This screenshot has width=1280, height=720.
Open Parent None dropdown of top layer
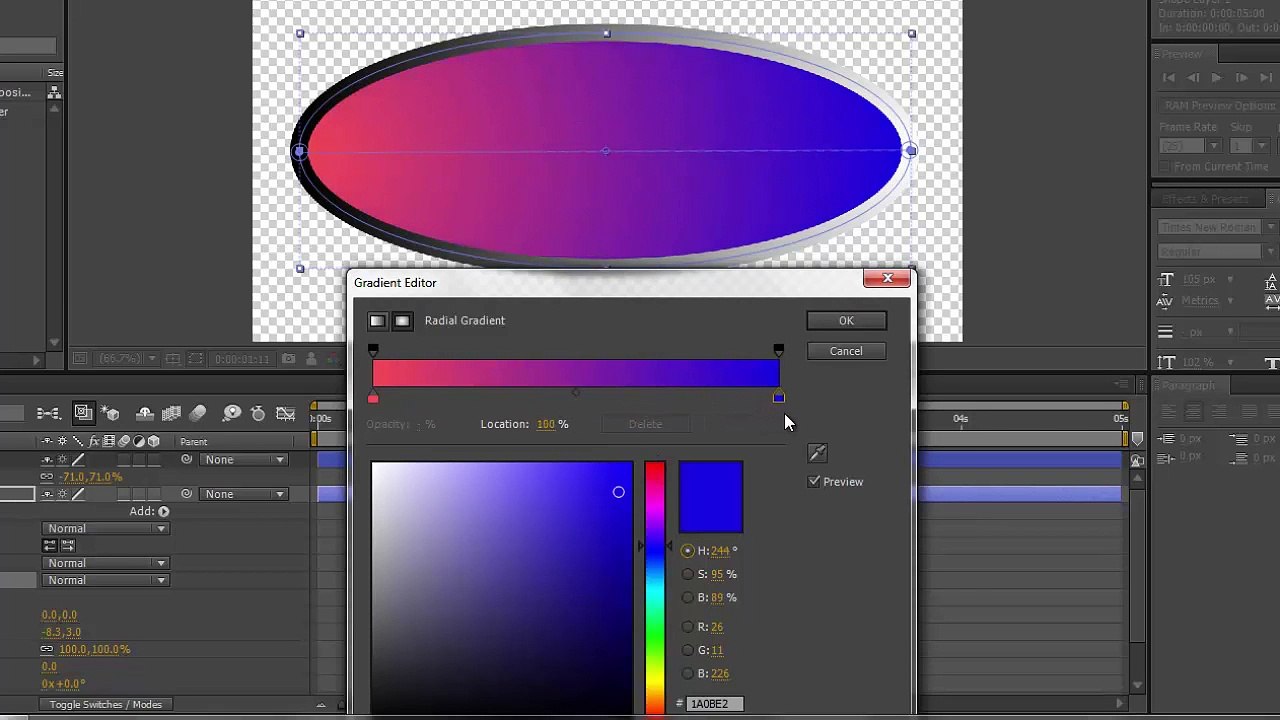tap(244, 460)
